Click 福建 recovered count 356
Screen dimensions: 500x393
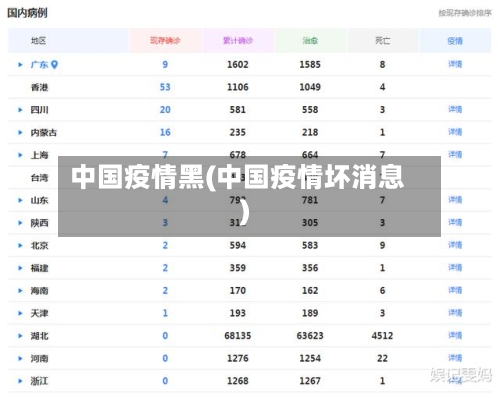tap(310, 268)
